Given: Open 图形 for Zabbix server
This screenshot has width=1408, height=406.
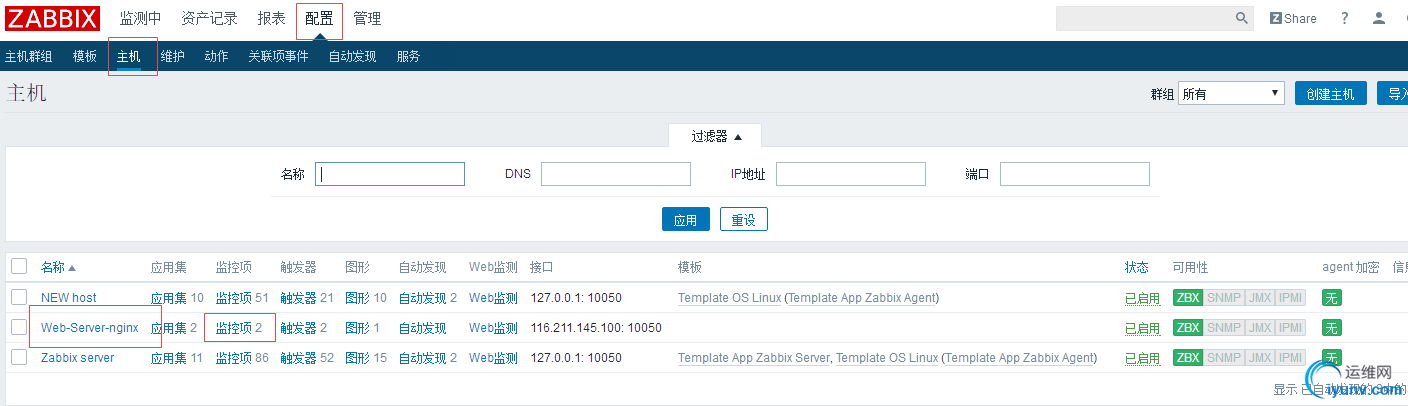Looking at the screenshot, I should click(x=357, y=357).
